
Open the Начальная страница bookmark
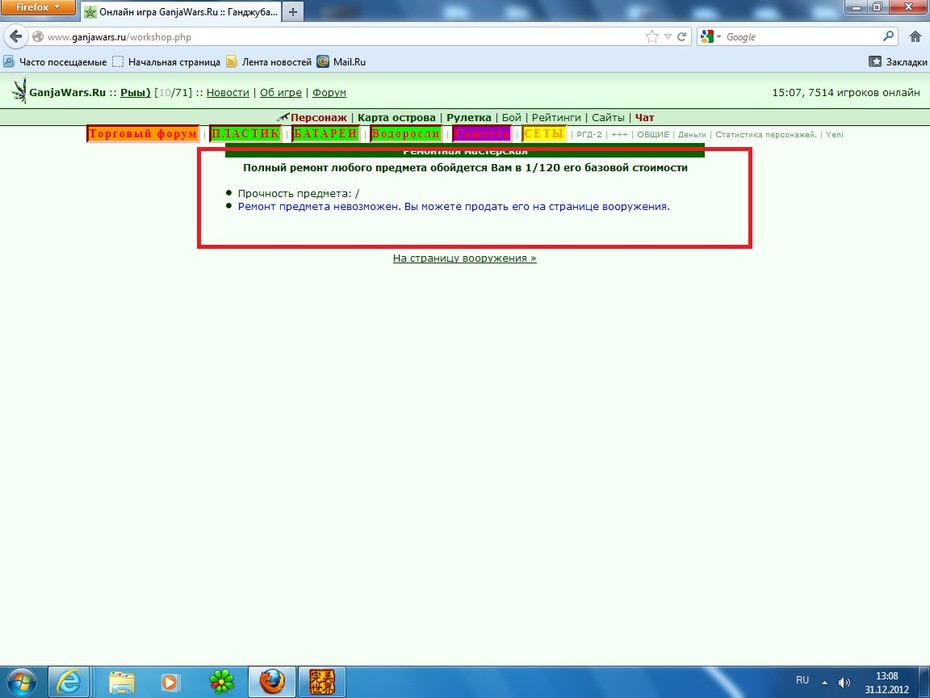[167, 62]
